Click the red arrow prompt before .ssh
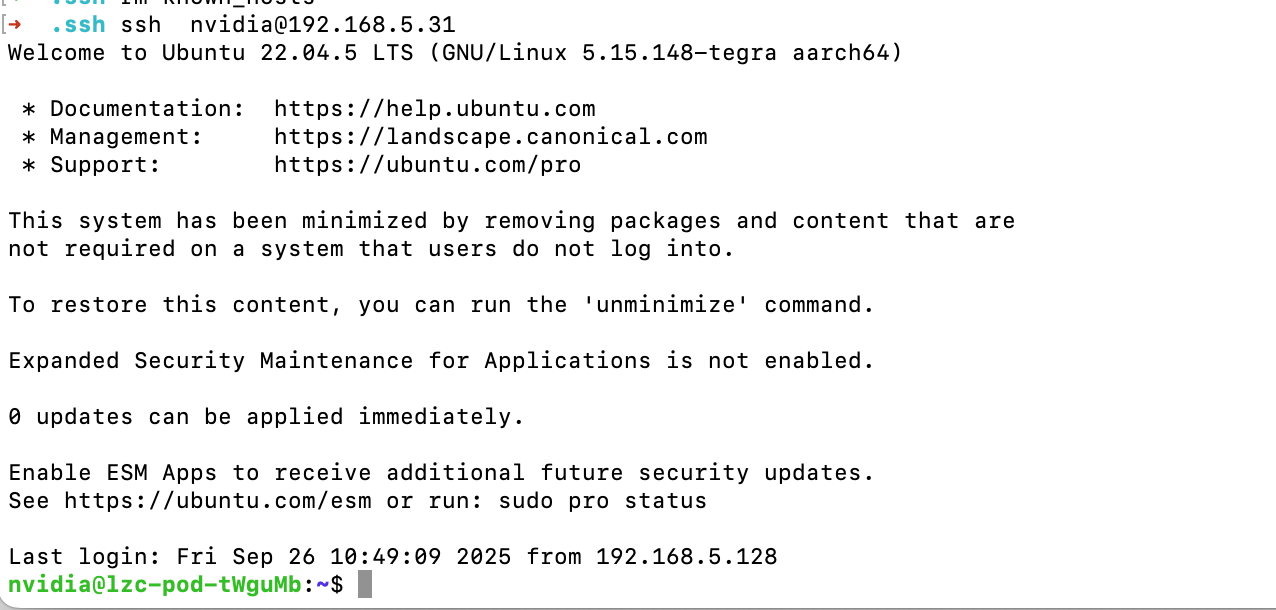 point(15,24)
